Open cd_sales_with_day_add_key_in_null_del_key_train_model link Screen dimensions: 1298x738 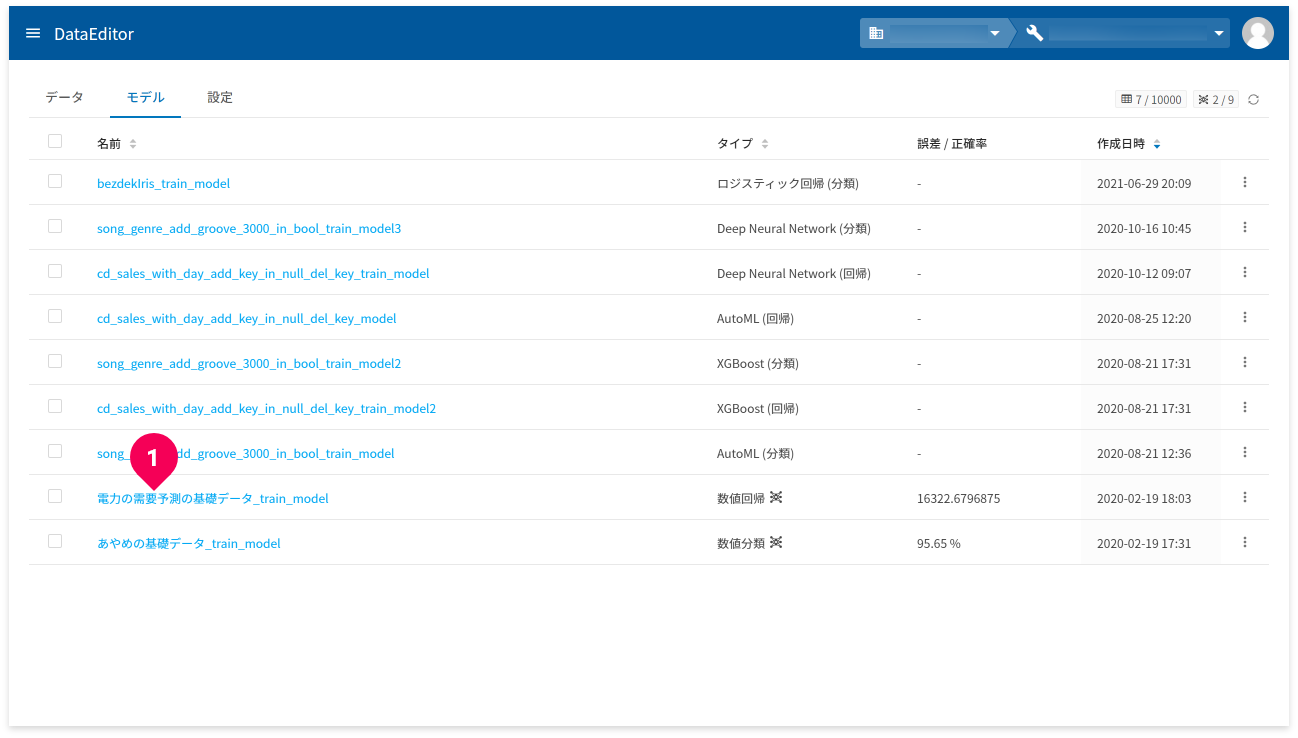pyautogui.click(x=263, y=274)
